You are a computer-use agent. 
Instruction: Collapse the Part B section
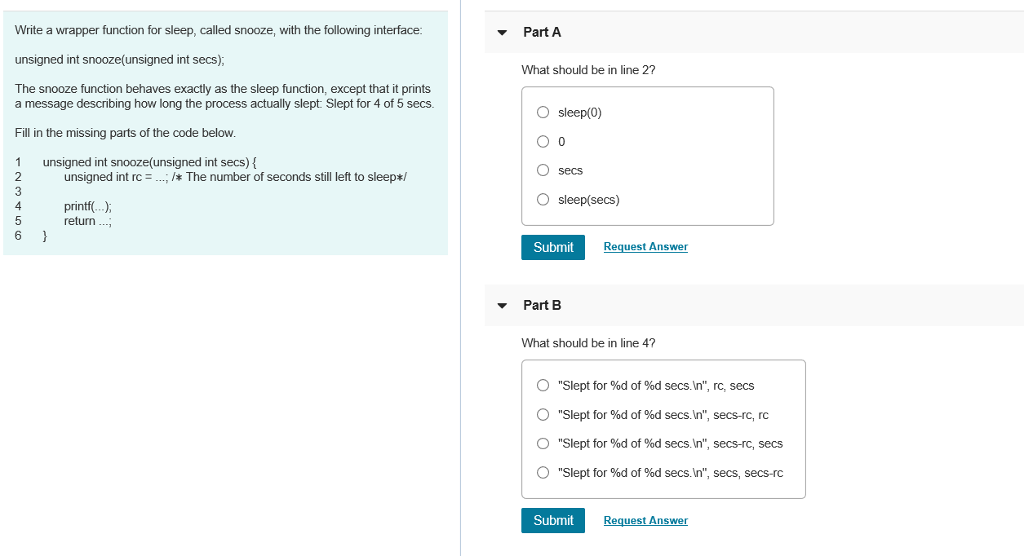coord(502,306)
